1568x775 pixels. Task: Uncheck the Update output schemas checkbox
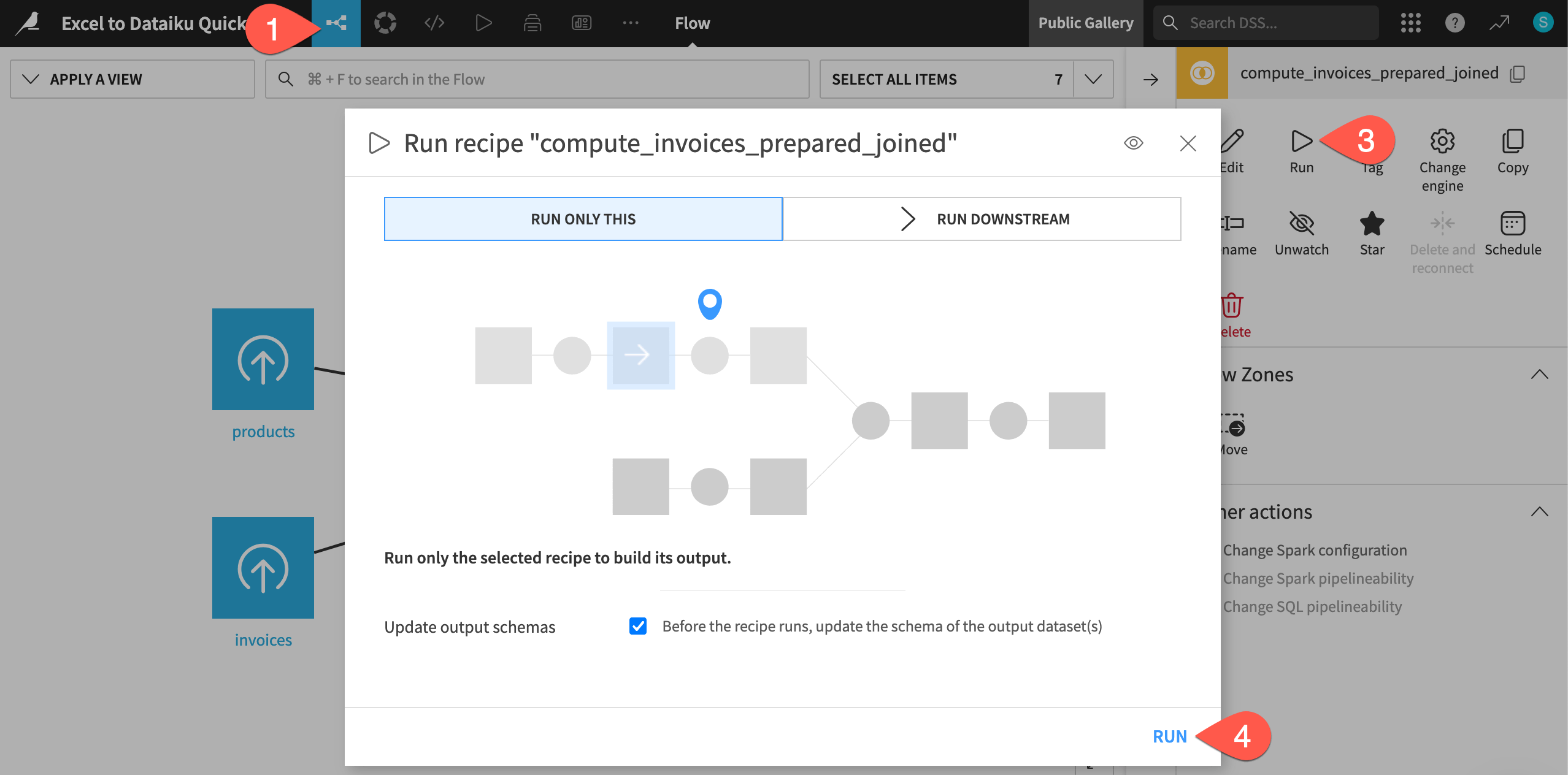pyautogui.click(x=638, y=626)
